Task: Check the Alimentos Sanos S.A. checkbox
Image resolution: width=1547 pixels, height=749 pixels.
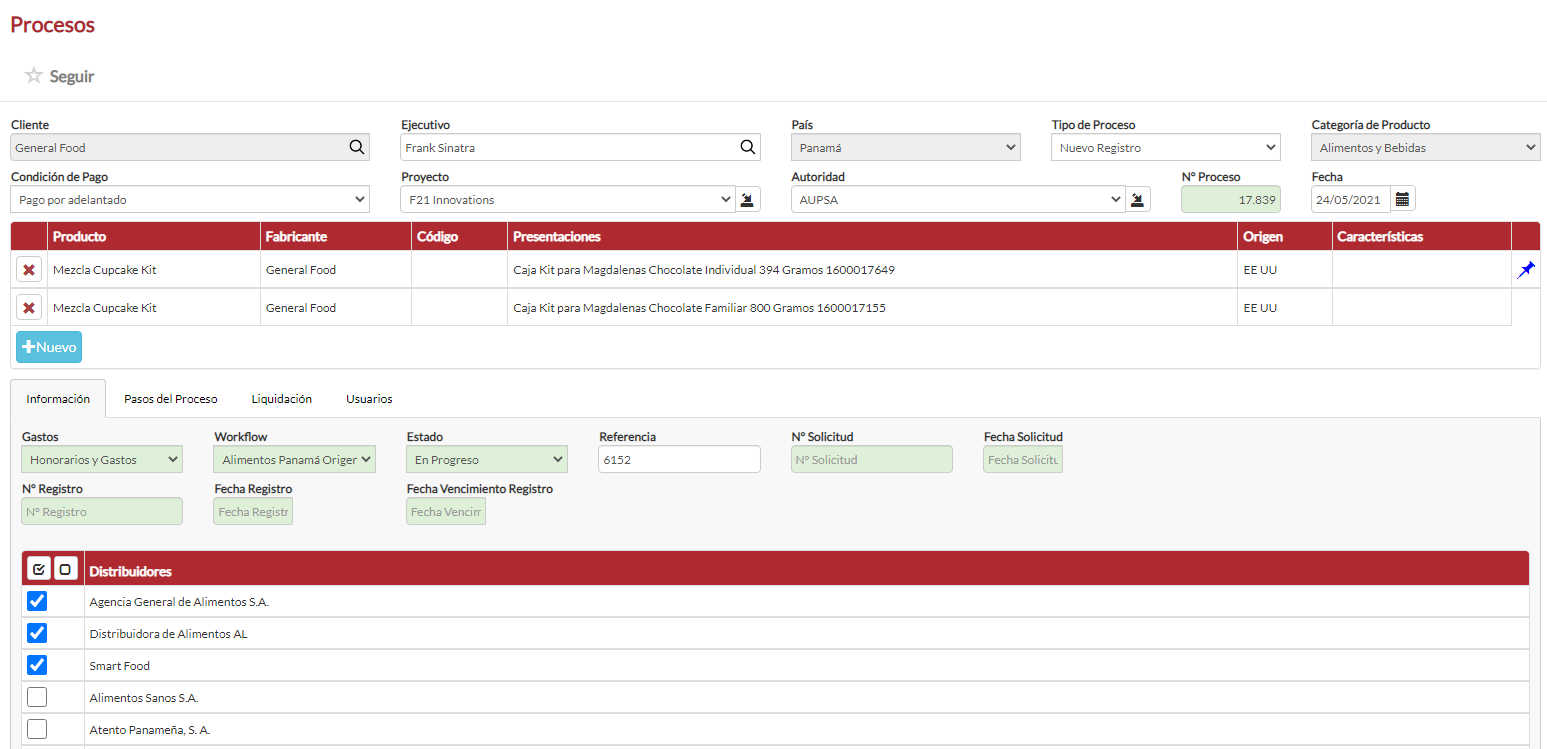Action: [x=37, y=697]
